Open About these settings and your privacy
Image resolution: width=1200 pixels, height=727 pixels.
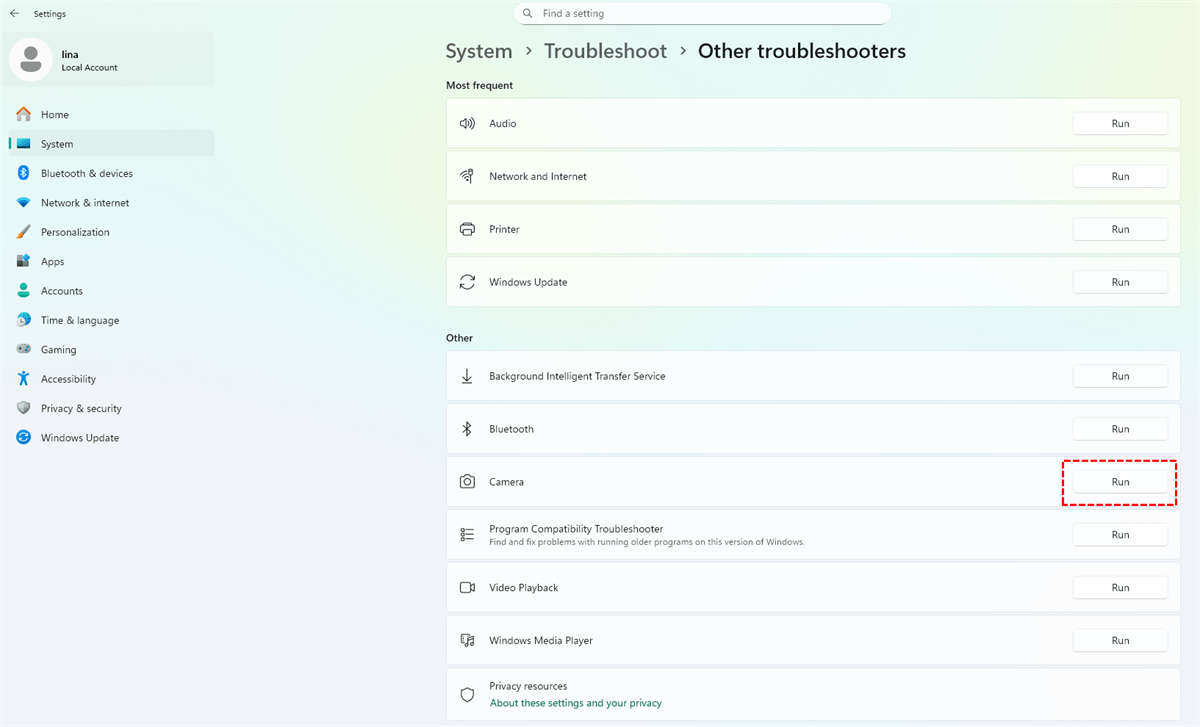(575, 703)
